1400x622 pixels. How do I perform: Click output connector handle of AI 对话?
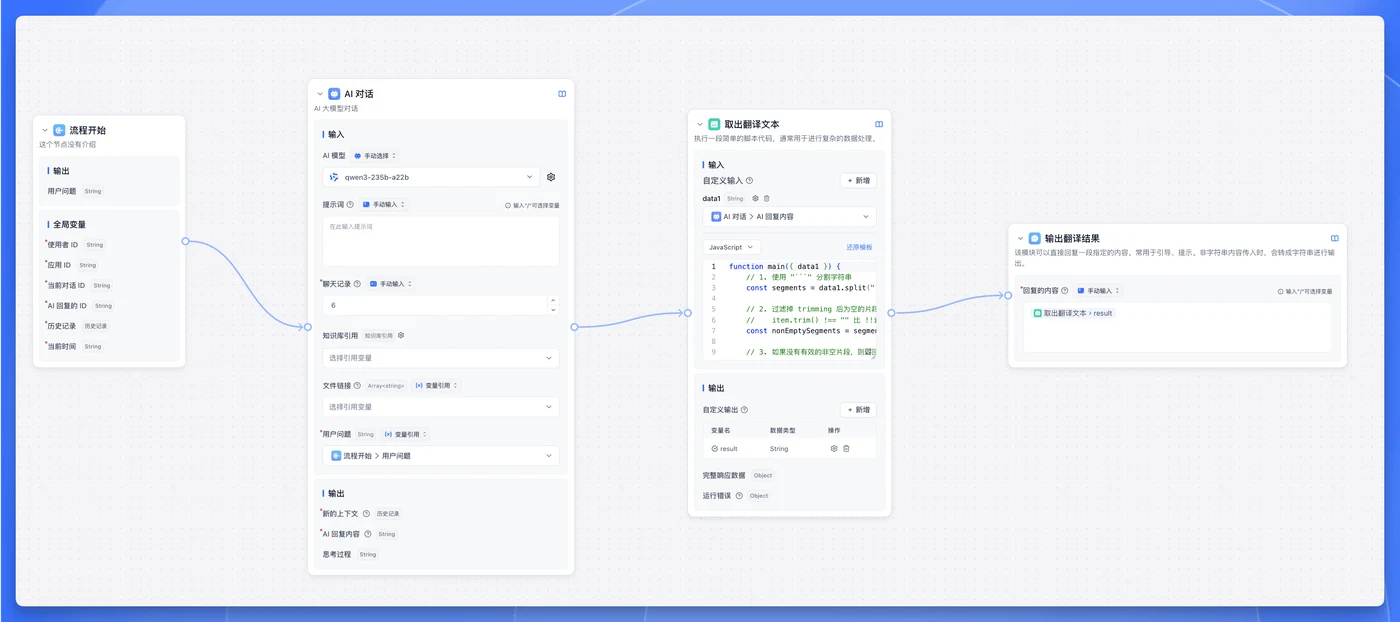point(574,326)
